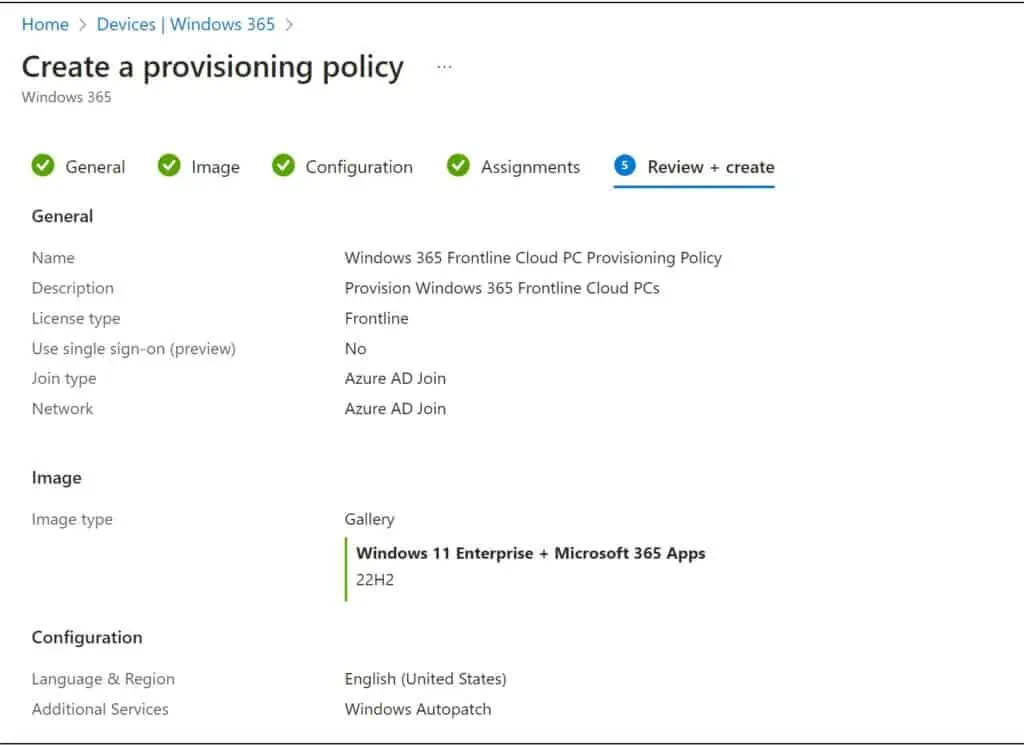Click the 'Image' section heading
1024x745 pixels.
pos(57,478)
